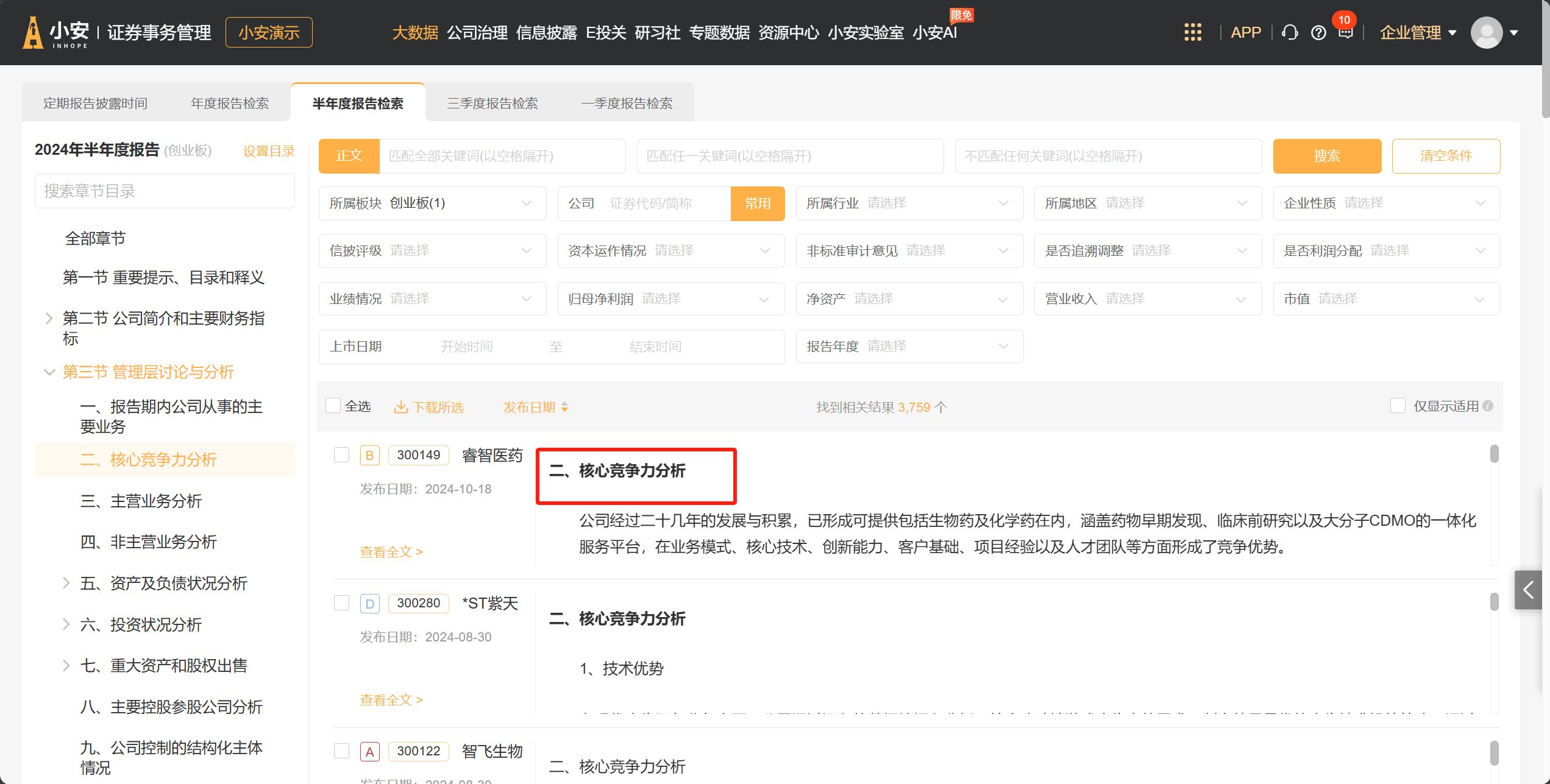The height and width of the screenshot is (784, 1550).
Task: Collapse 第三节 管理层讨论与分析 tree node
Action: [x=49, y=372]
